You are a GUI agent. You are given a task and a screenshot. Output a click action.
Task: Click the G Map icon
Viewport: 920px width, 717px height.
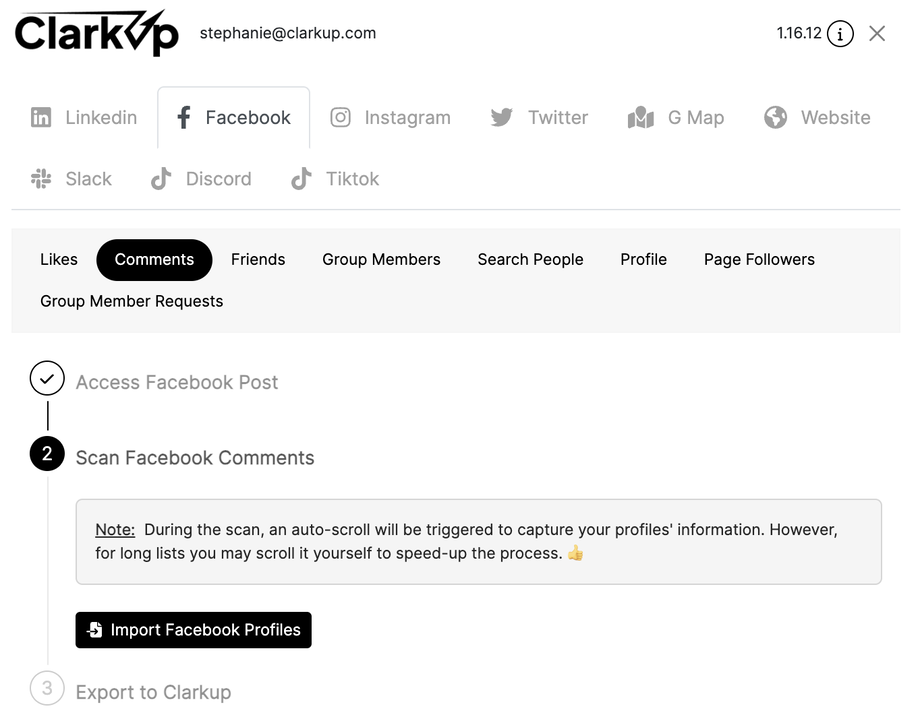point(641,118)
